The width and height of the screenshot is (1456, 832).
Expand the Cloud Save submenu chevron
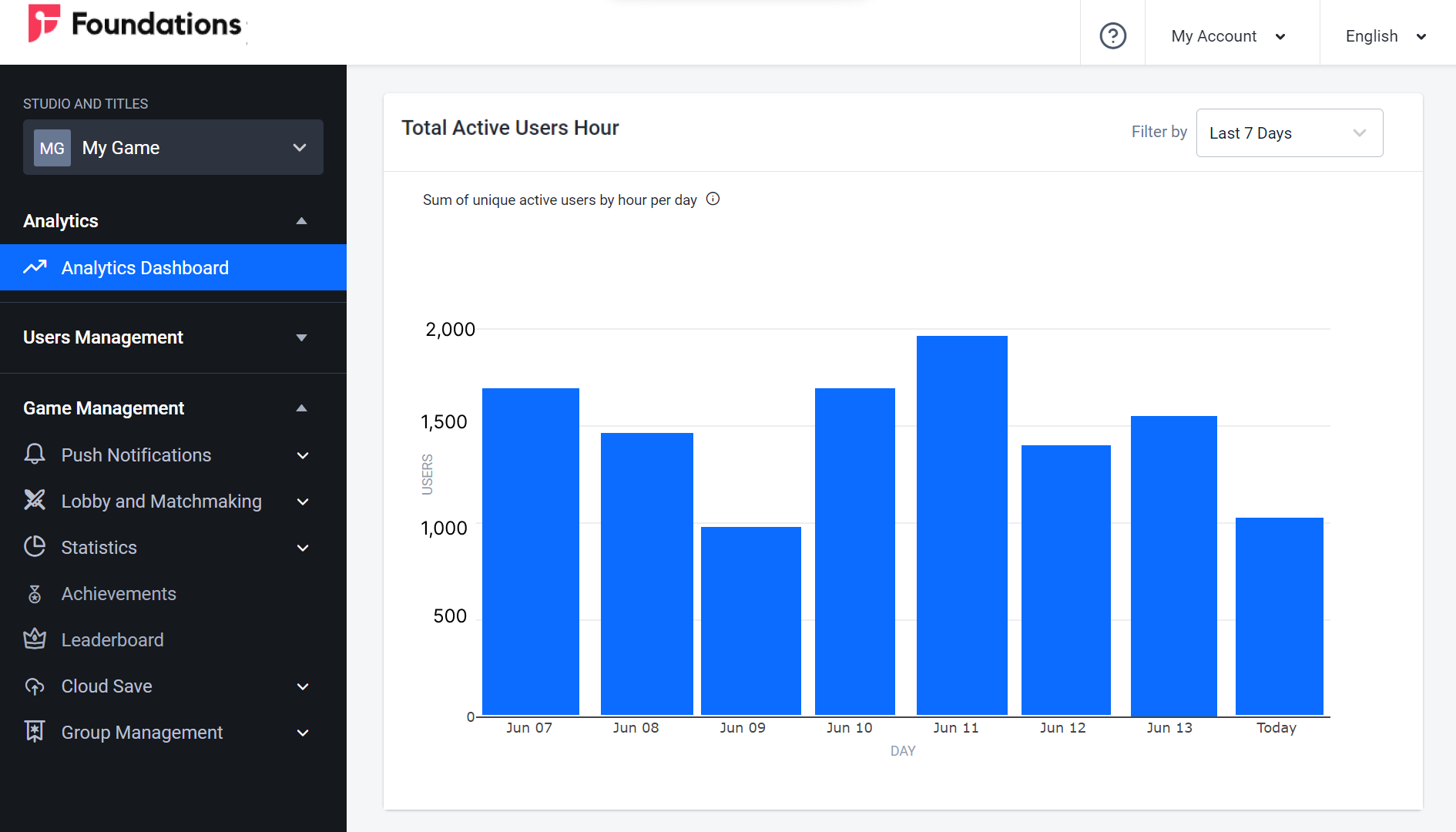tap(303, 686)
